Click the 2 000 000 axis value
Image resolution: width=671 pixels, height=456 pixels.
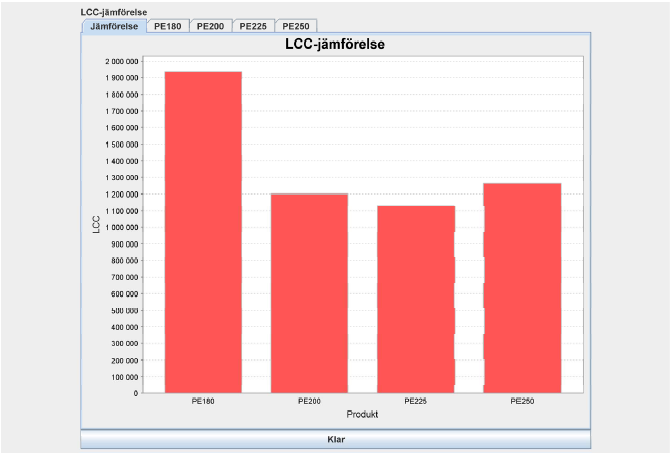click(x=122, y=62)
